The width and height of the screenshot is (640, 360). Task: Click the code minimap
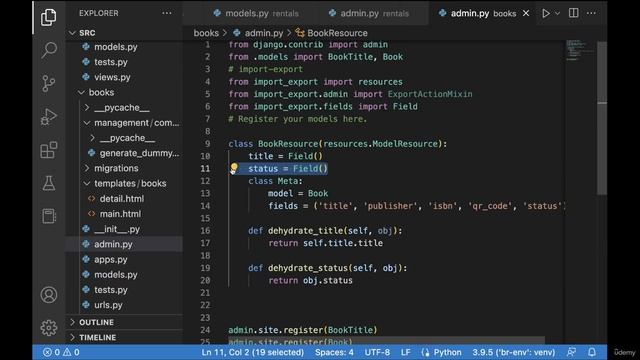pyautogui.click(x=580, y=51)
